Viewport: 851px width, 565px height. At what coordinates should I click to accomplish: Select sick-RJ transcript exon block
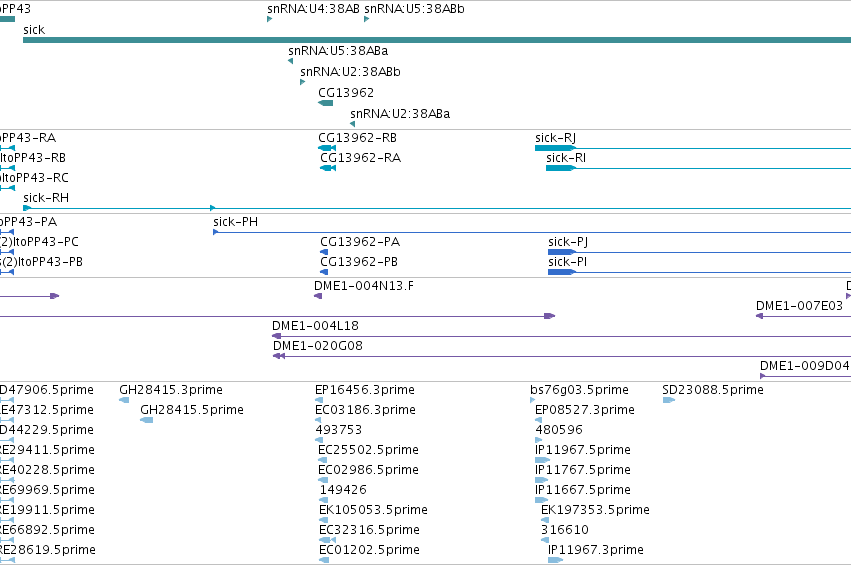[555, 148]
